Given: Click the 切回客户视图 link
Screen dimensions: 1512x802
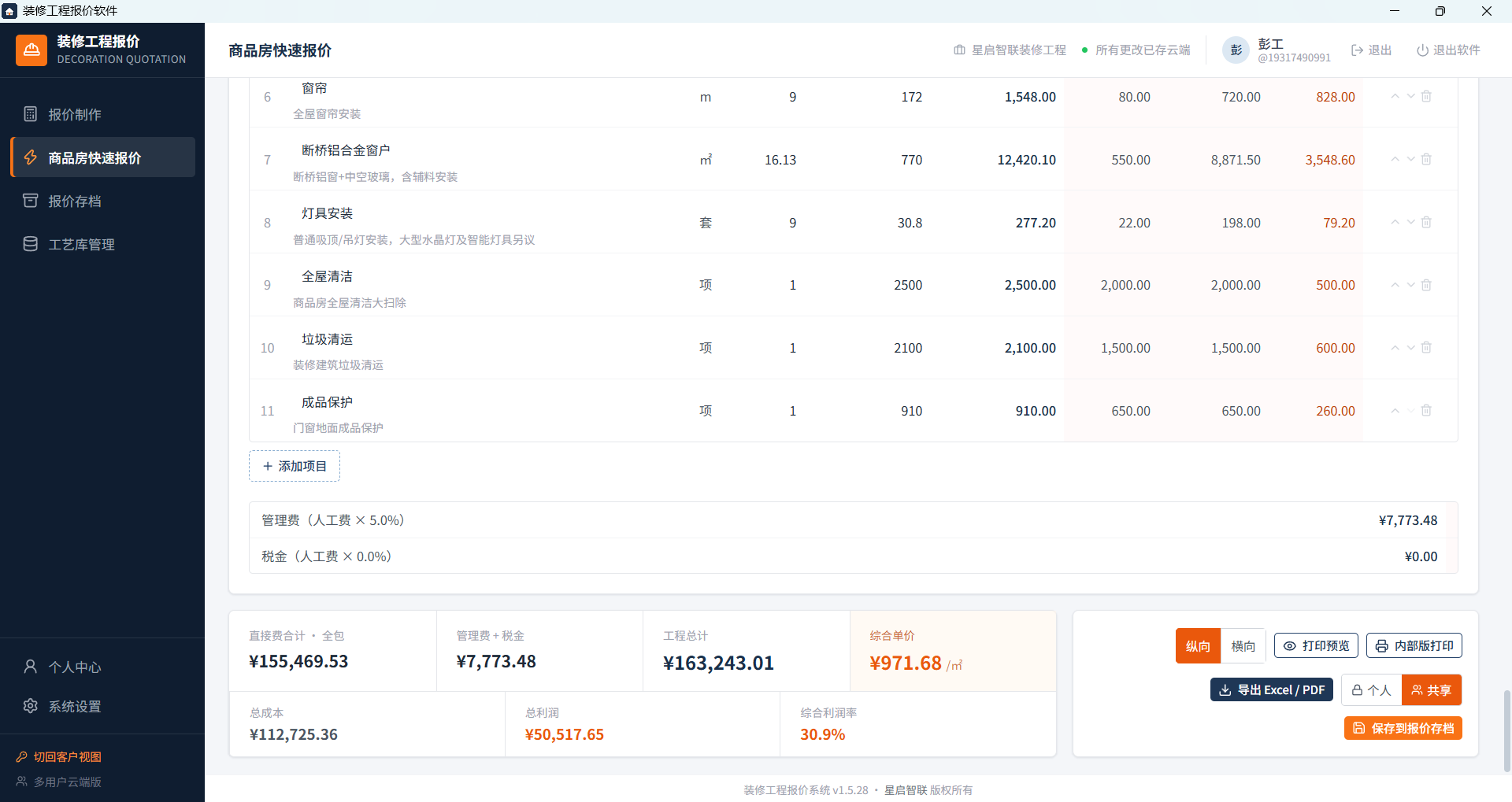Looking at the screenshot, I should pyautogui.click(x=59, y=756).
